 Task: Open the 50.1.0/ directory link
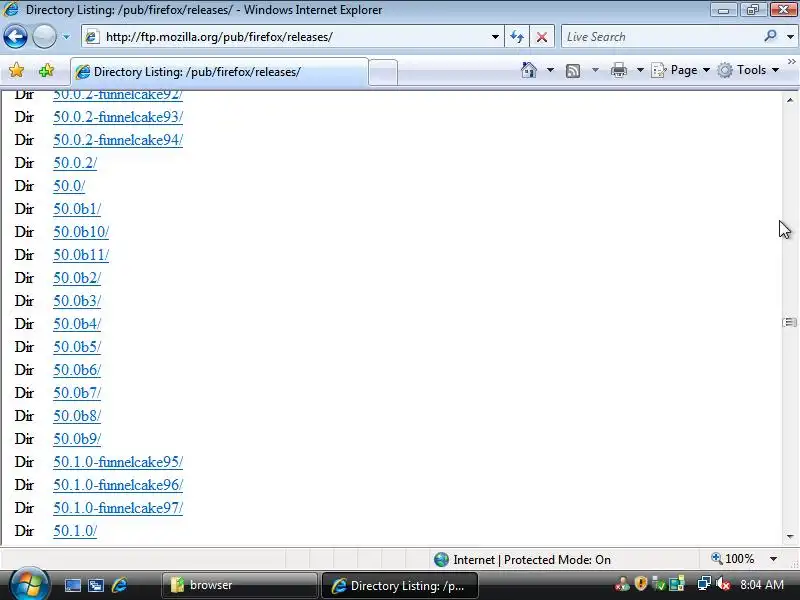[x=75, y=531]
